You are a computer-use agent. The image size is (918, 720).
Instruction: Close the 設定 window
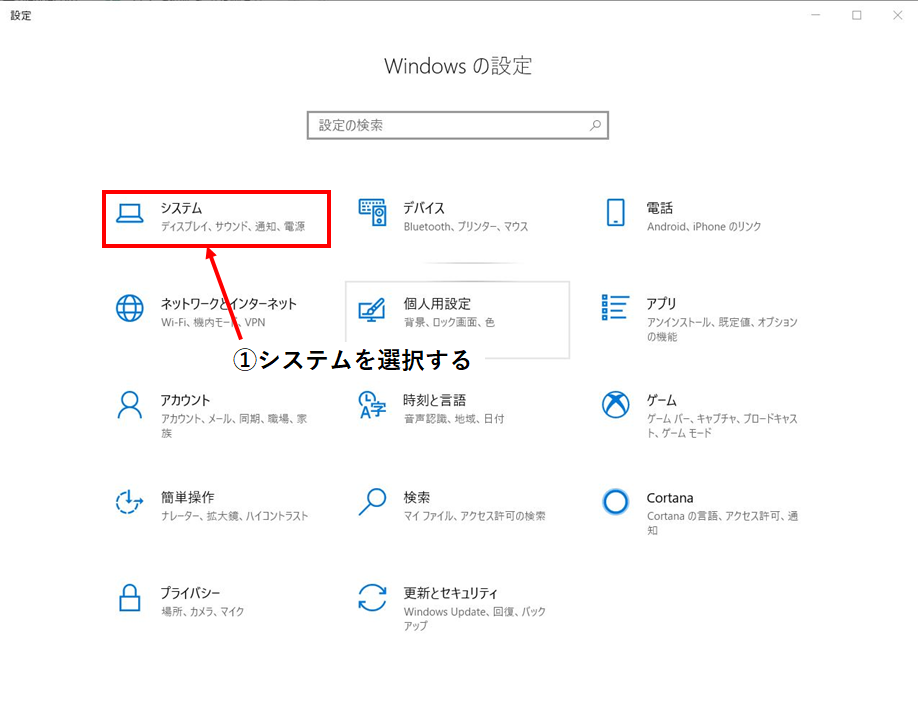898,15
